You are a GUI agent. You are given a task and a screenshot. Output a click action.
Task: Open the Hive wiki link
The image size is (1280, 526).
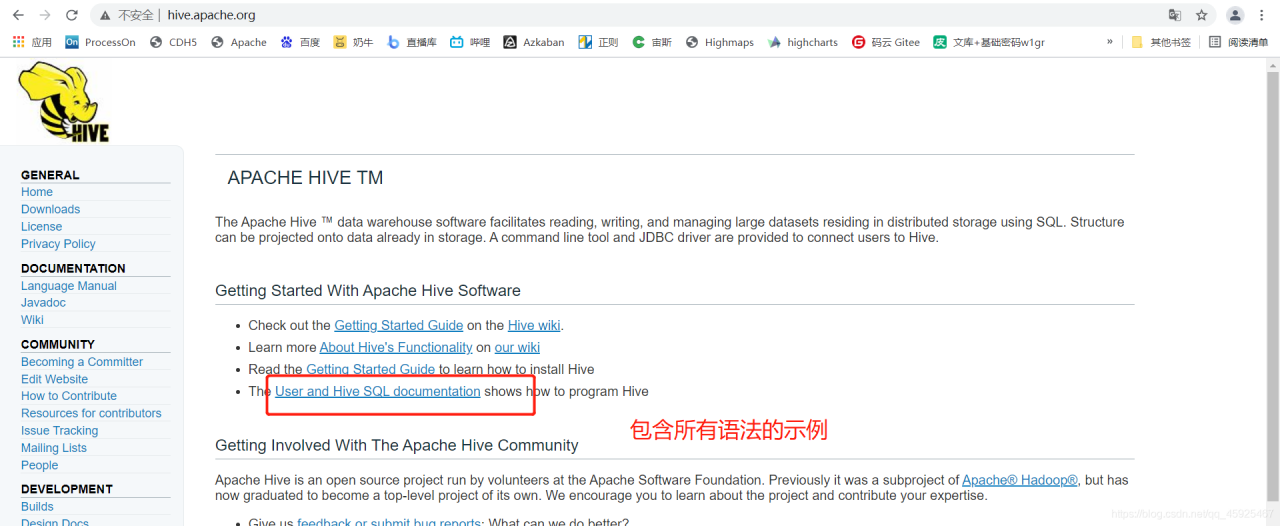pyautogui.click(x=534, y=325)
